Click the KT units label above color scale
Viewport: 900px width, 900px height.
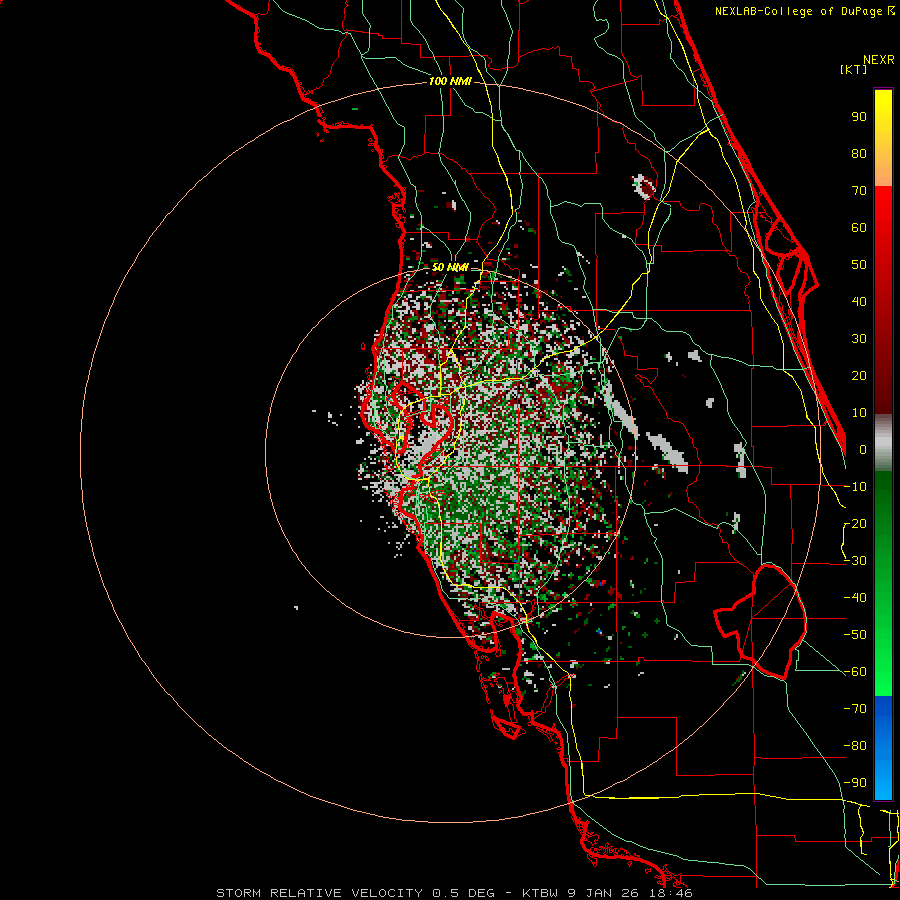click(x=854, y=69)
